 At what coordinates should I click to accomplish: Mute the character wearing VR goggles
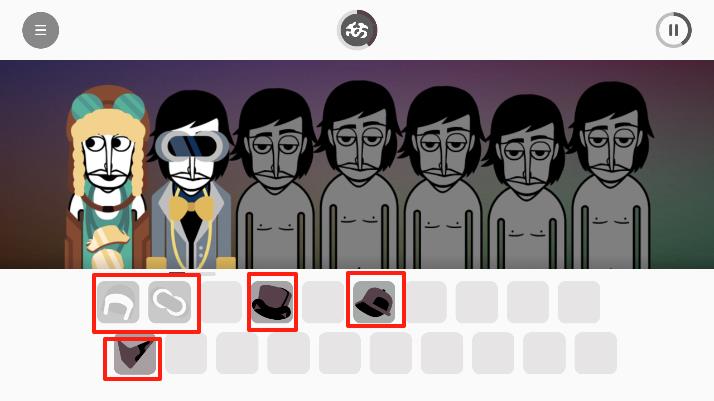point(191,180)
